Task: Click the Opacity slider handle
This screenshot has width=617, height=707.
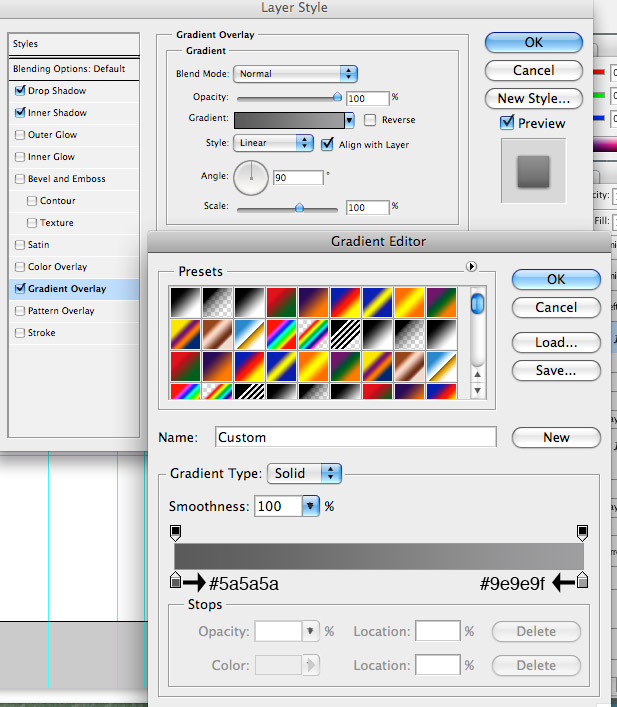Action: [x=337, y=96]
